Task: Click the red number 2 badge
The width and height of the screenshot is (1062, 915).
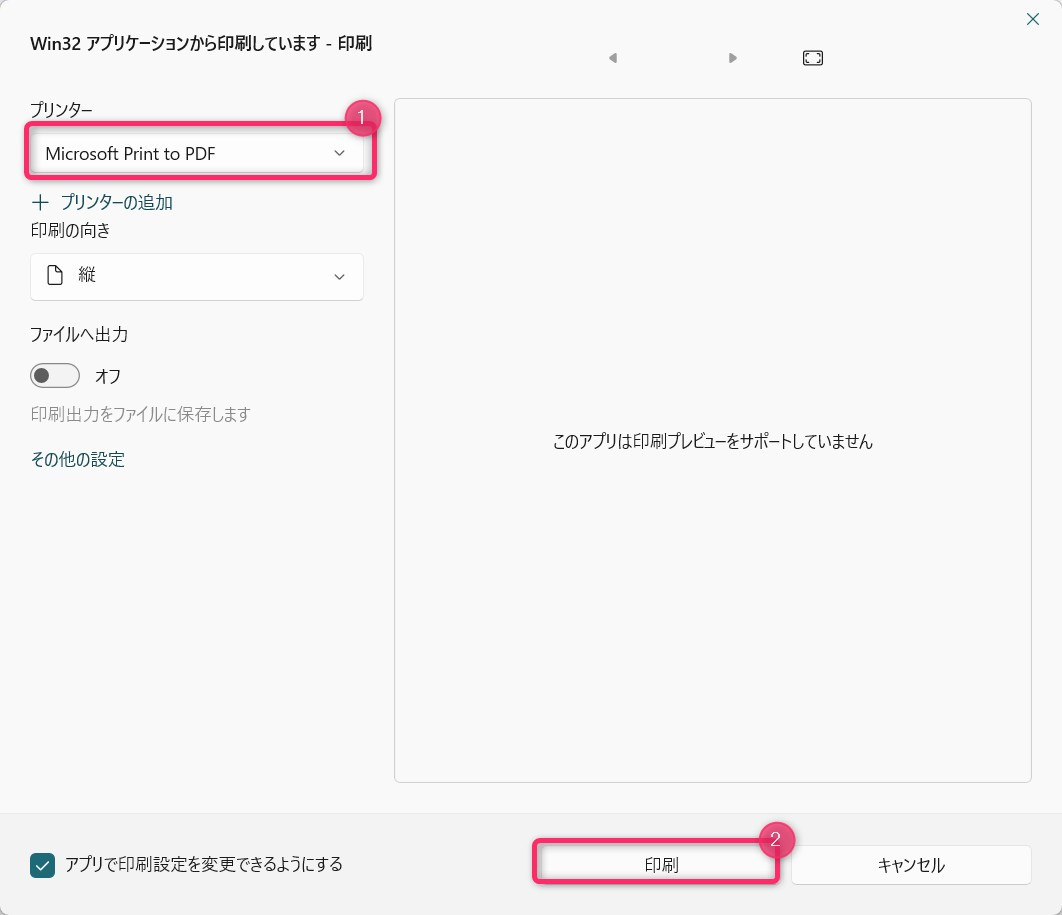Action: coord(776,839)
